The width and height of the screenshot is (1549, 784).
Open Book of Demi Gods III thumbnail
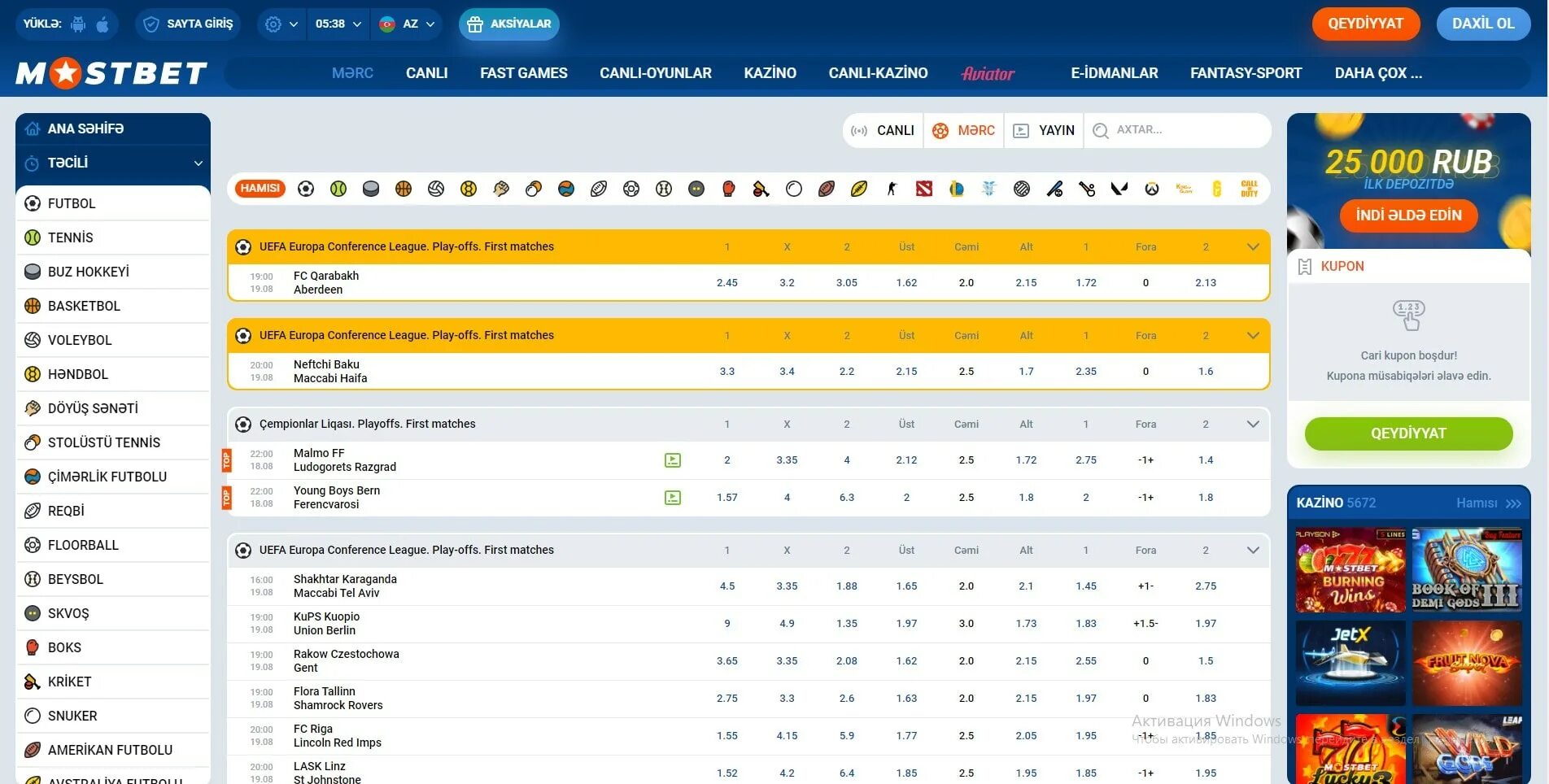point(1467,570)
